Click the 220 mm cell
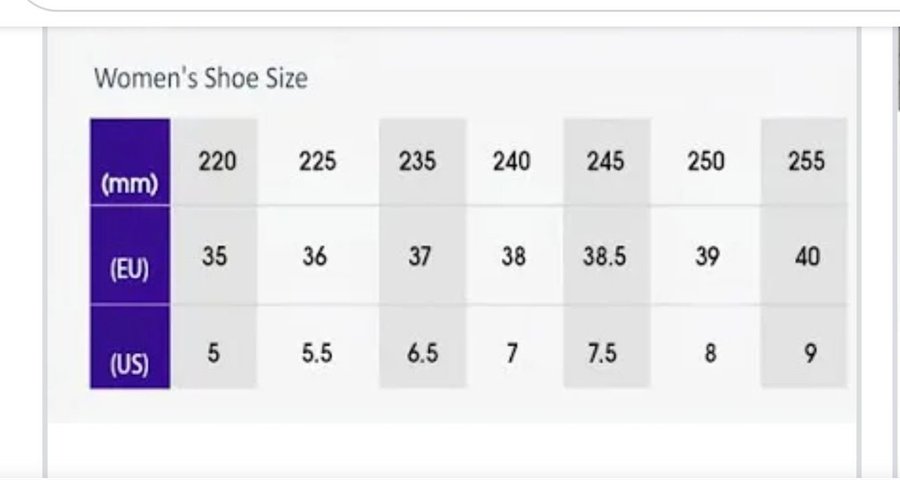This screenshot has width=900, height=480. click(217, 161)
